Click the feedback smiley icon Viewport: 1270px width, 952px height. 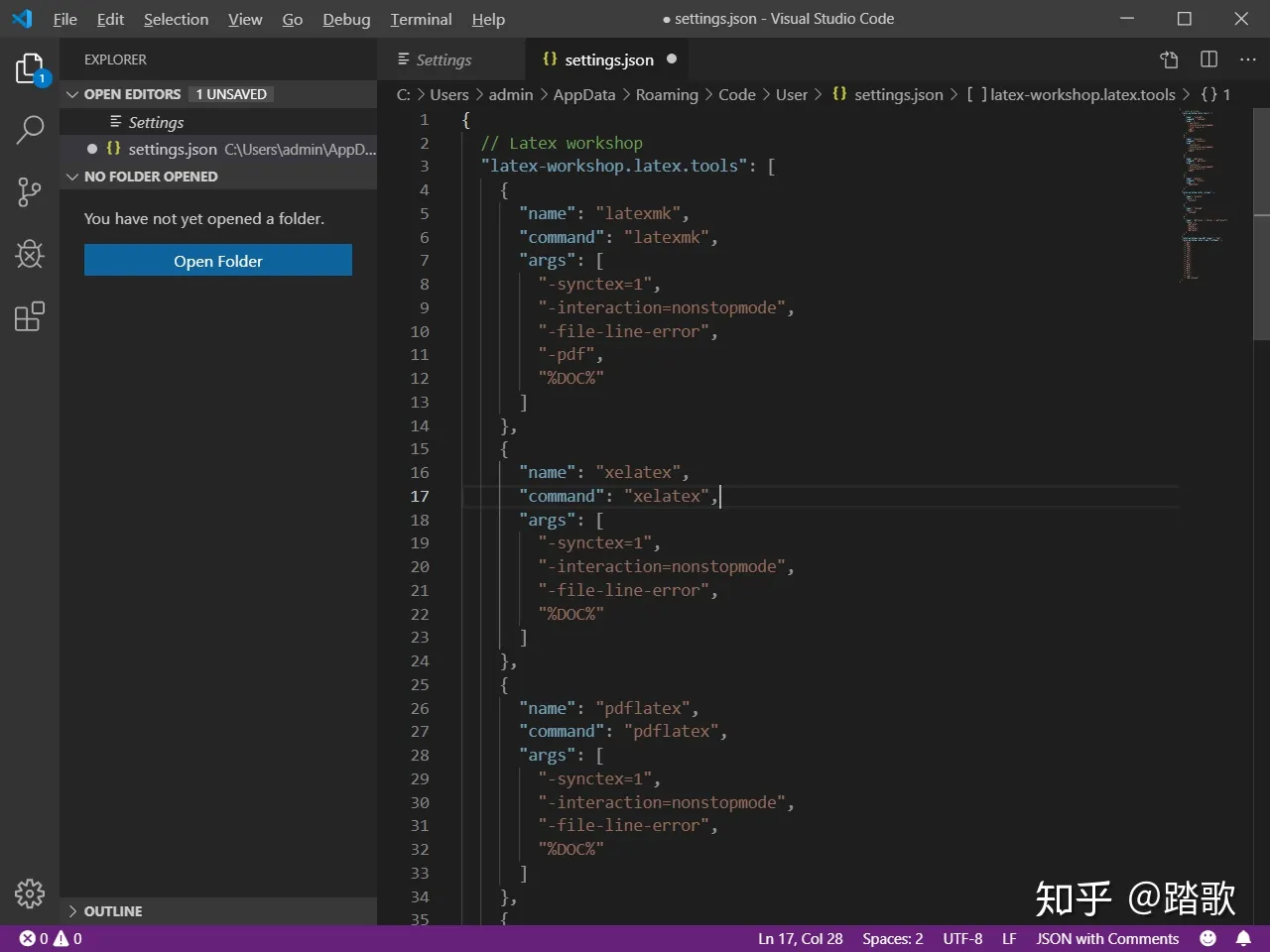(1207, 938)
